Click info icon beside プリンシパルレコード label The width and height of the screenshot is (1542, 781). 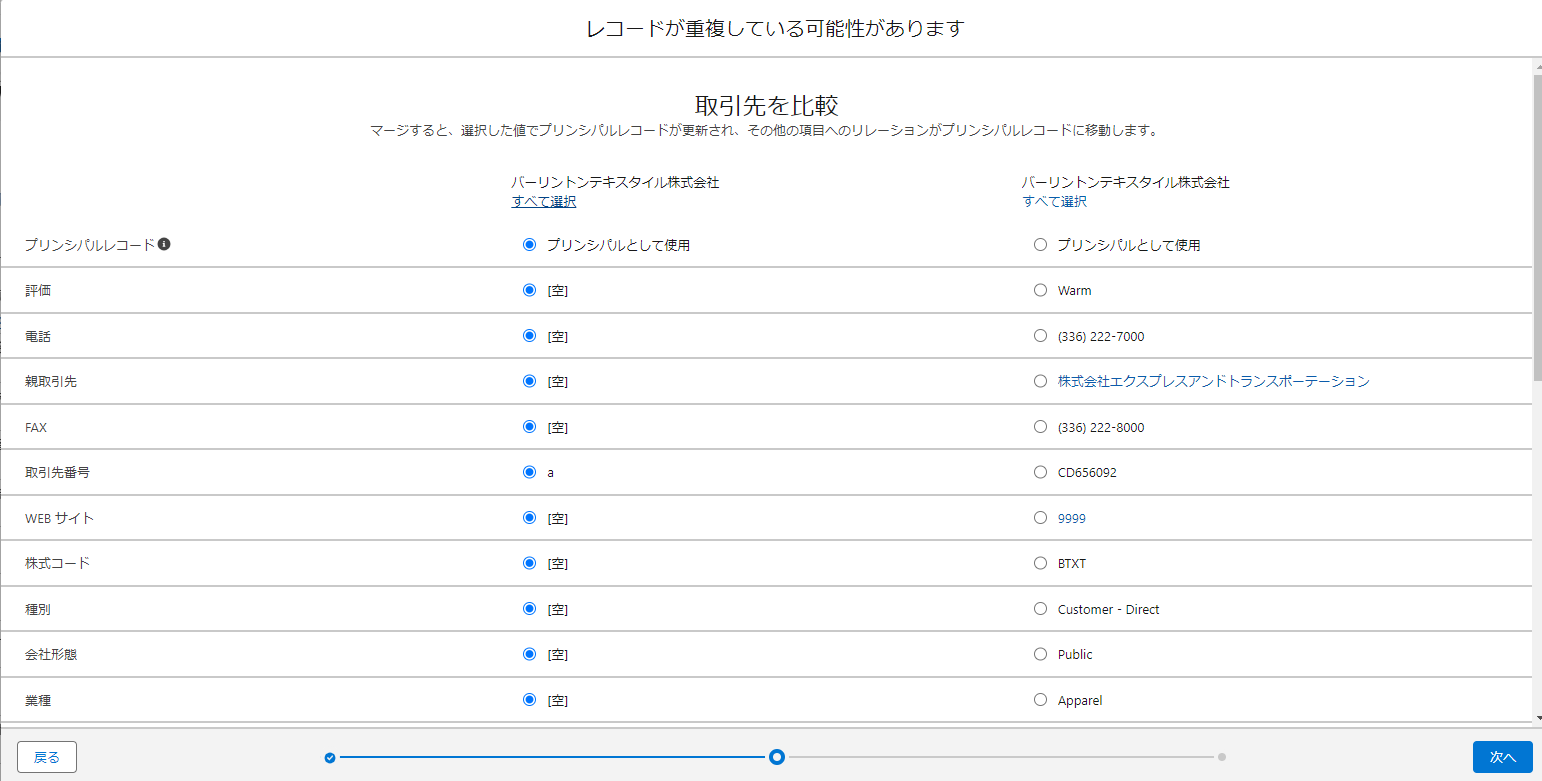coord(164,244)
